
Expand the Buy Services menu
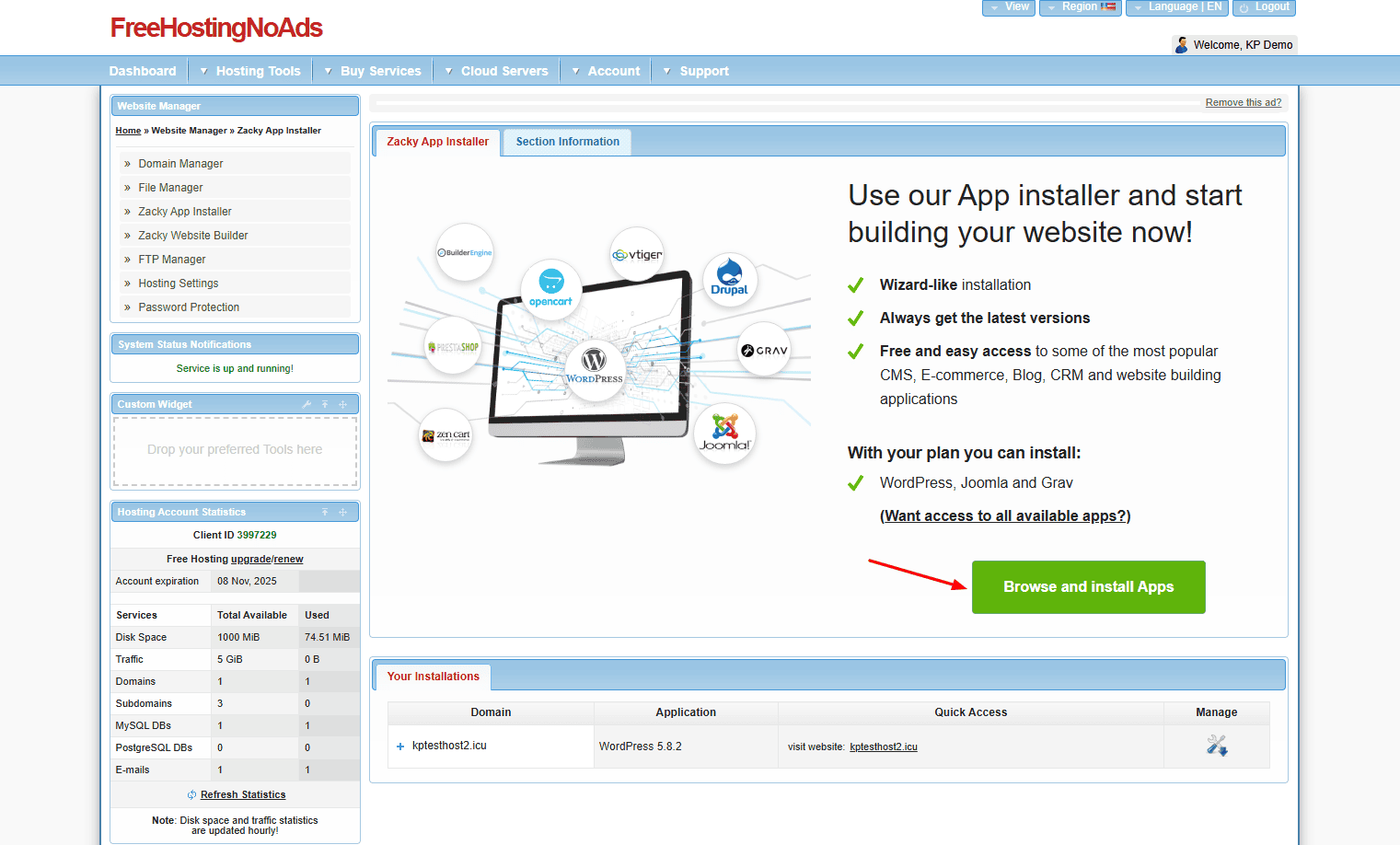click(373, 71)
